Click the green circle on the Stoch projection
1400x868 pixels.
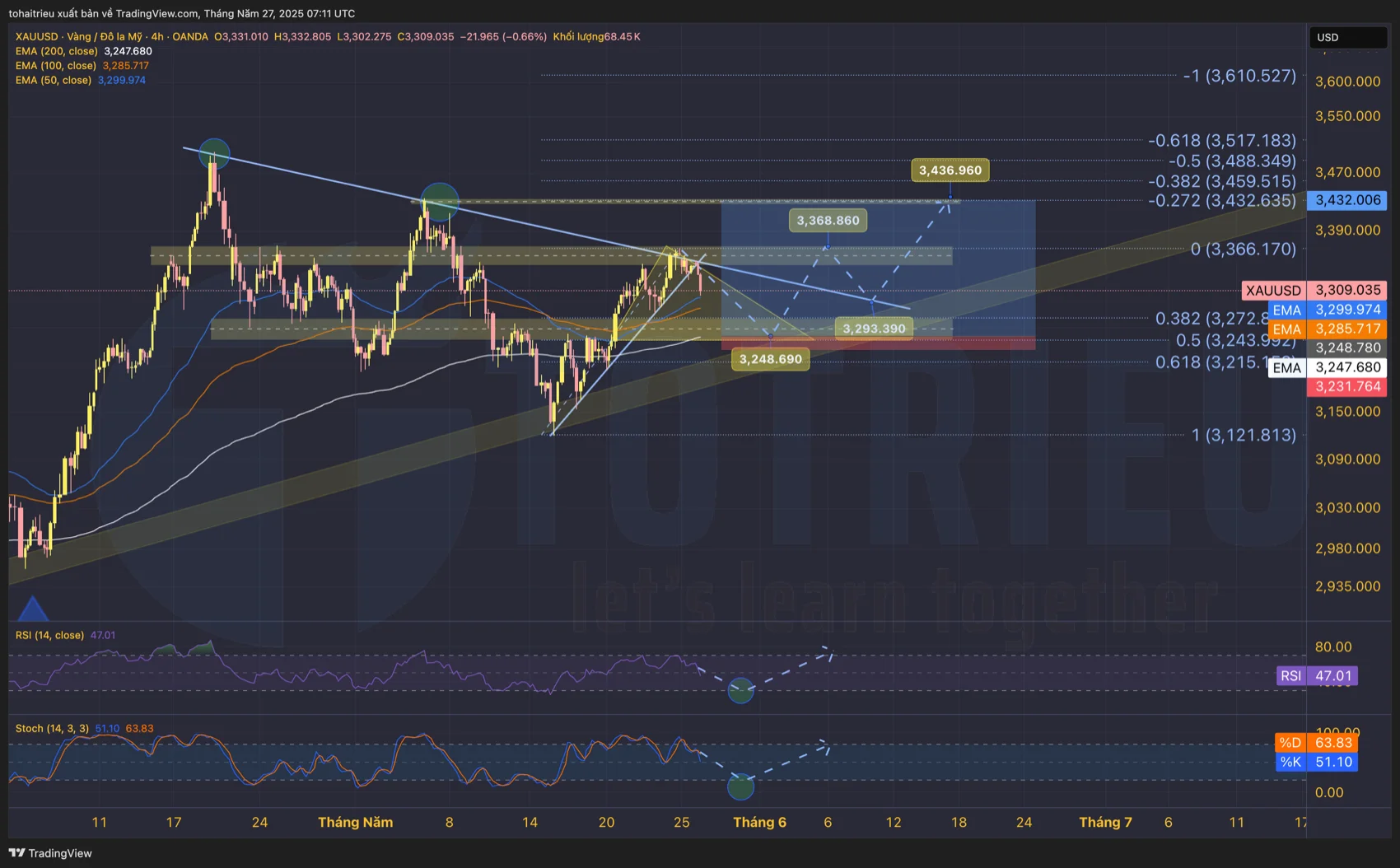[x=740, y=787]
